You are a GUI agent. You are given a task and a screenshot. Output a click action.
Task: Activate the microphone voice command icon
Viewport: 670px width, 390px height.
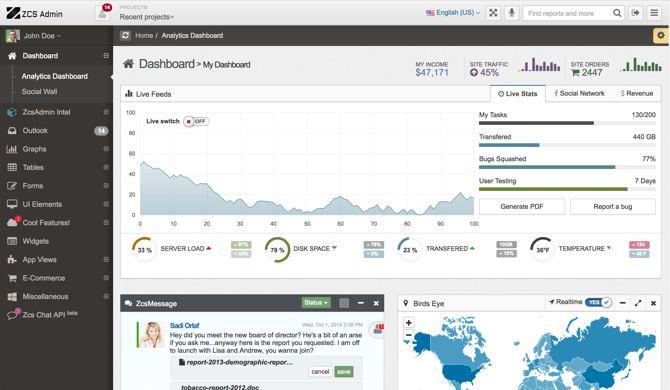(511, 13)
